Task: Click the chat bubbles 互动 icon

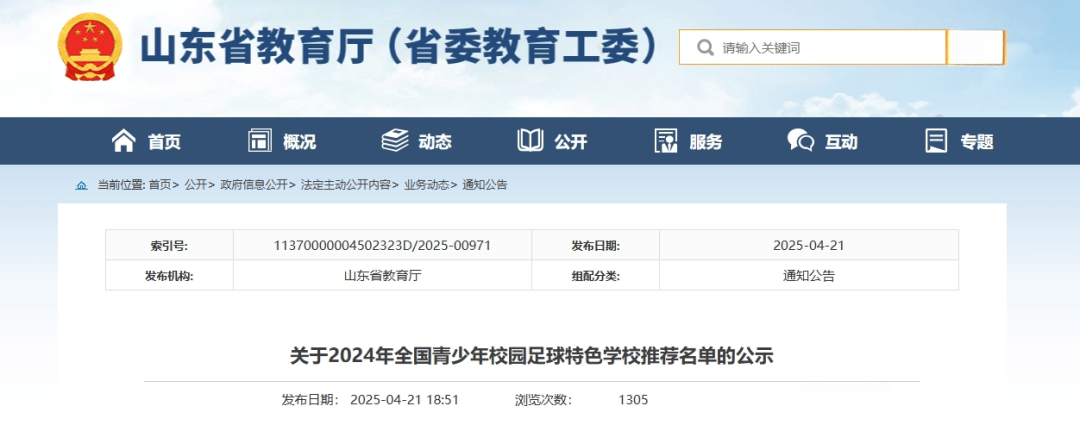Action: click(801, 141)
